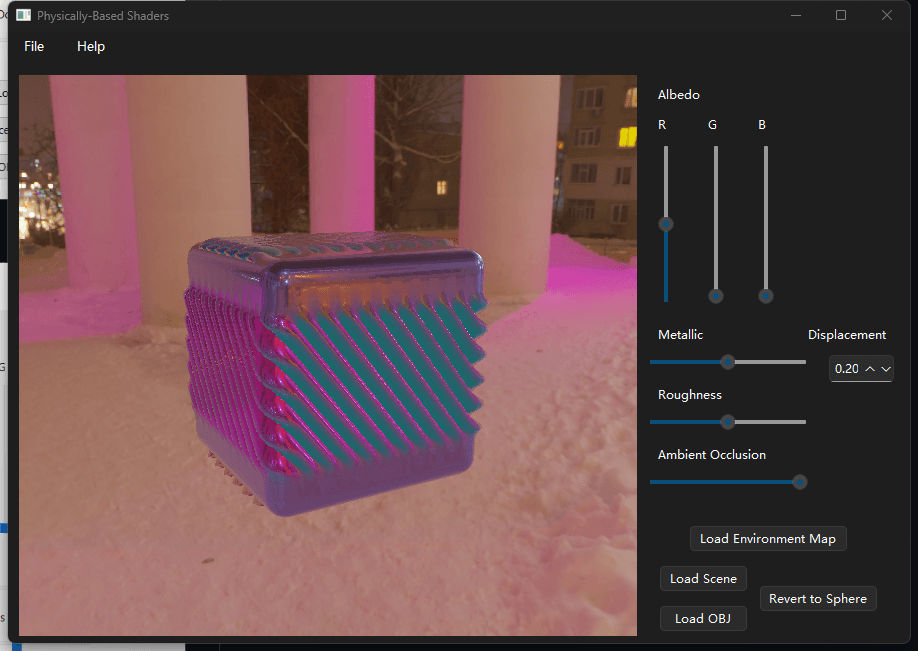Click the Metallic label
The width and height of the screenshot is (918, 651).
680,334
